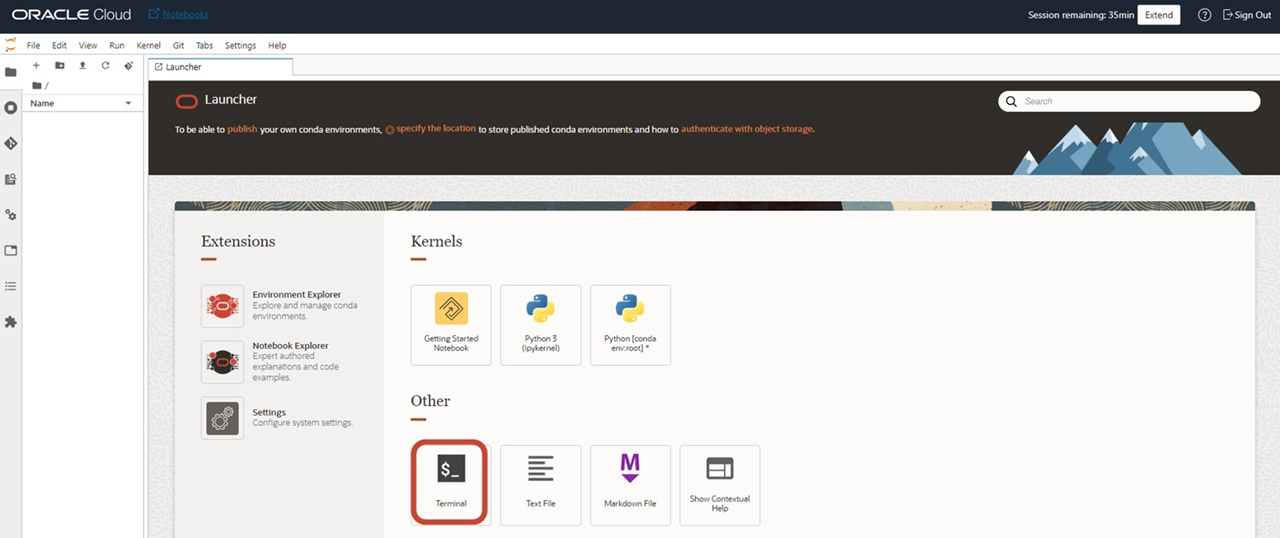
Task: Click the Jupyter logo icon in menu bar
Action: 10,45
